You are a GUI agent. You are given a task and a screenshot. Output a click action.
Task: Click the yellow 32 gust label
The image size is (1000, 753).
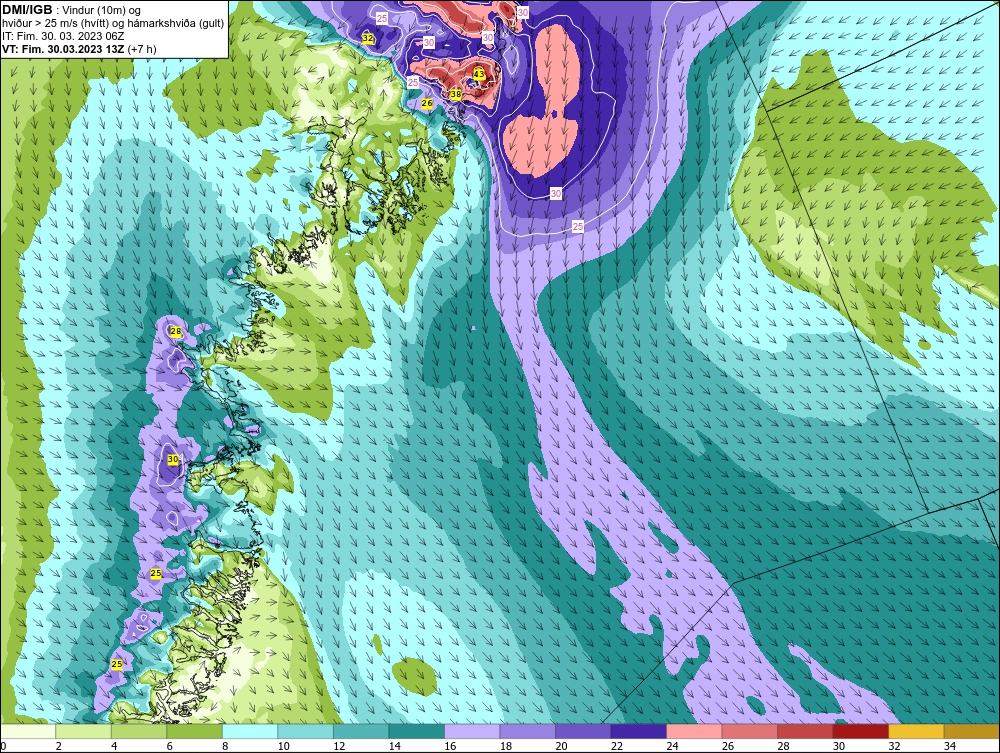tap(367, 38)
